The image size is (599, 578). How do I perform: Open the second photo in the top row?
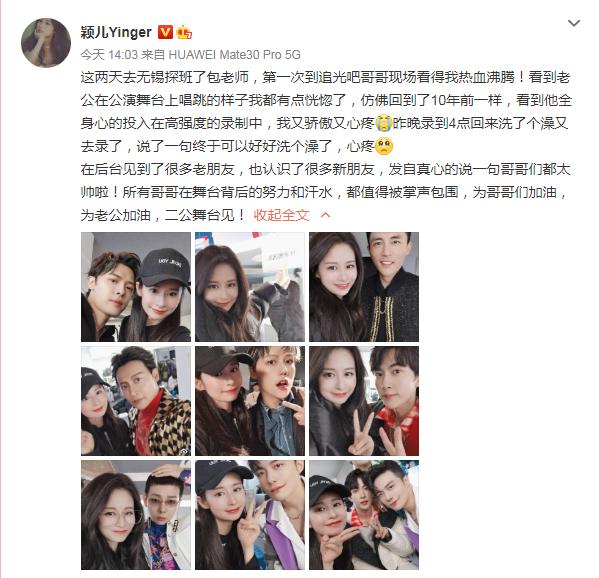point(250,287)
